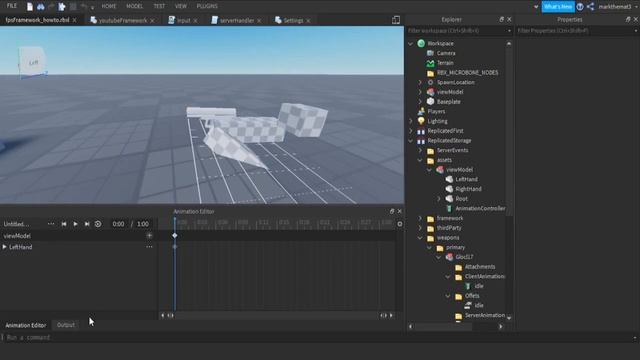This screenshot has width=640, height=360.
Task: Select the Attachments folder in Explorer
Action: (480, 267)
